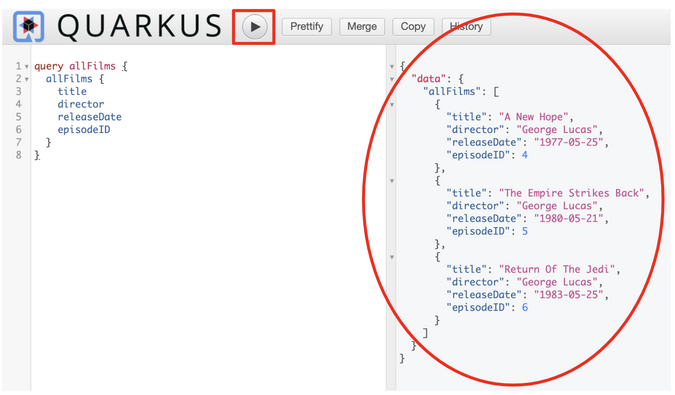Collapse the A New Hope result object

tap(392, 105)
